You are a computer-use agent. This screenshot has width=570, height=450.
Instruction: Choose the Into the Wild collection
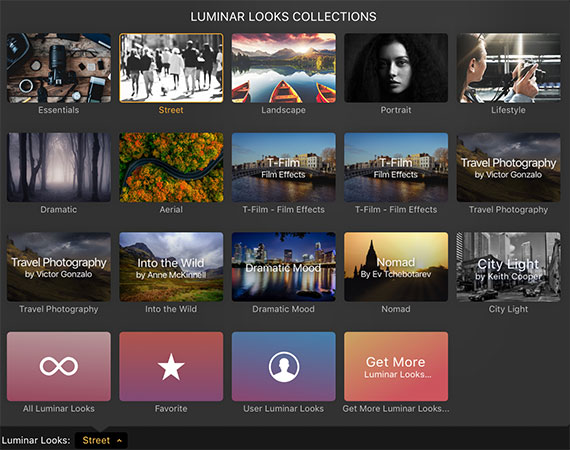[x=171, y=267]
